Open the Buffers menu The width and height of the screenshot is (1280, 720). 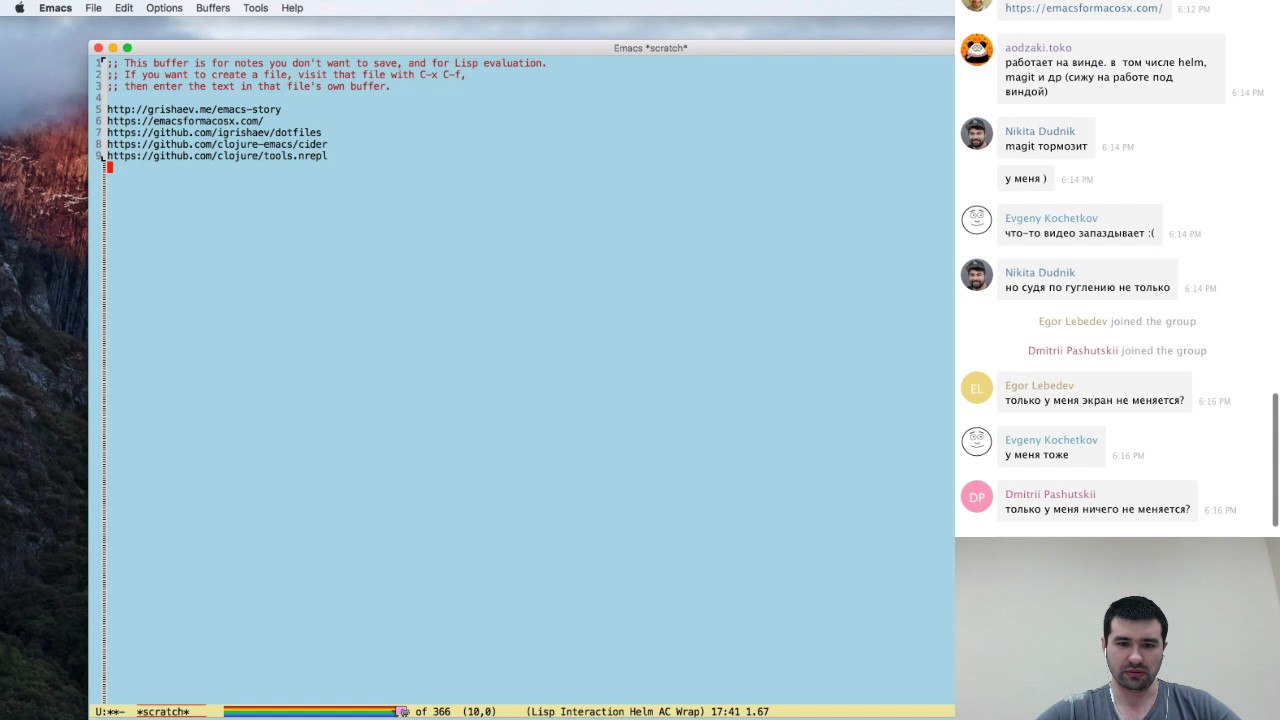(213, 8)
